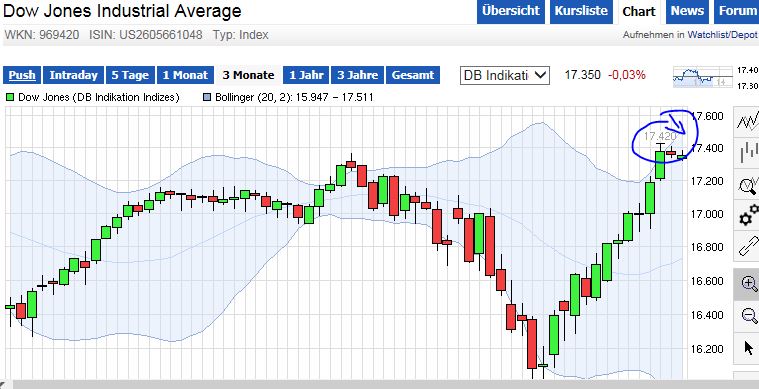Open the Kursliste tab

coord(581,11)
